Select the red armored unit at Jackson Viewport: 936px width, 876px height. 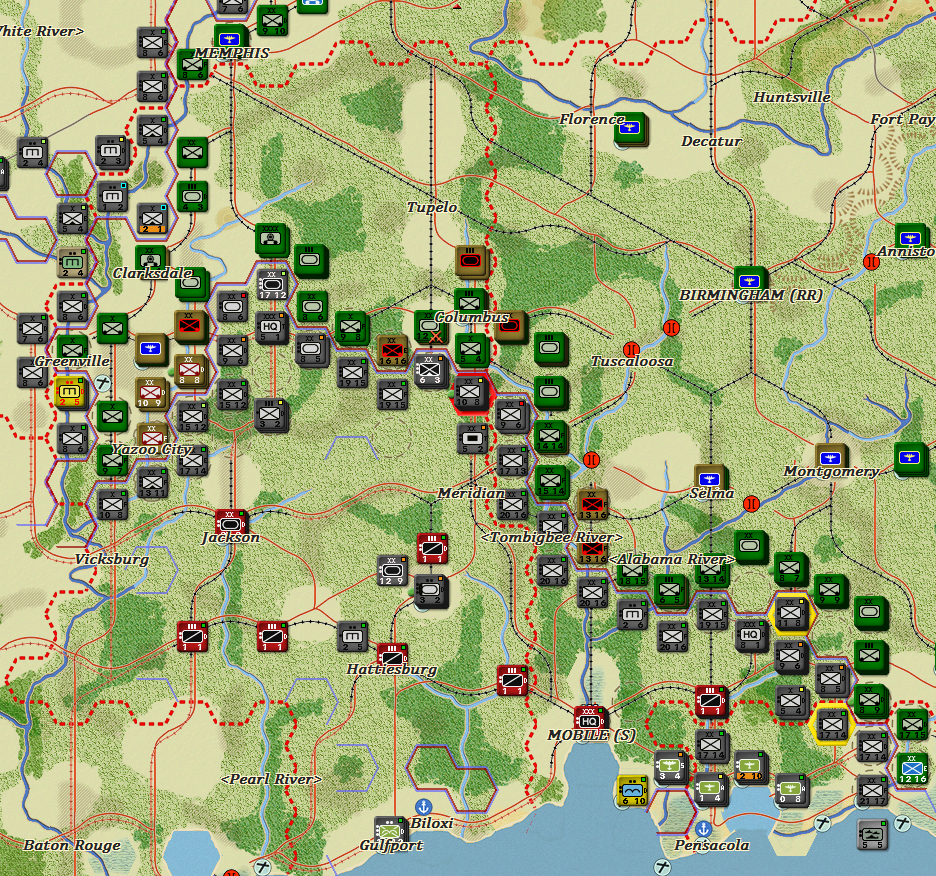point(230,523)
